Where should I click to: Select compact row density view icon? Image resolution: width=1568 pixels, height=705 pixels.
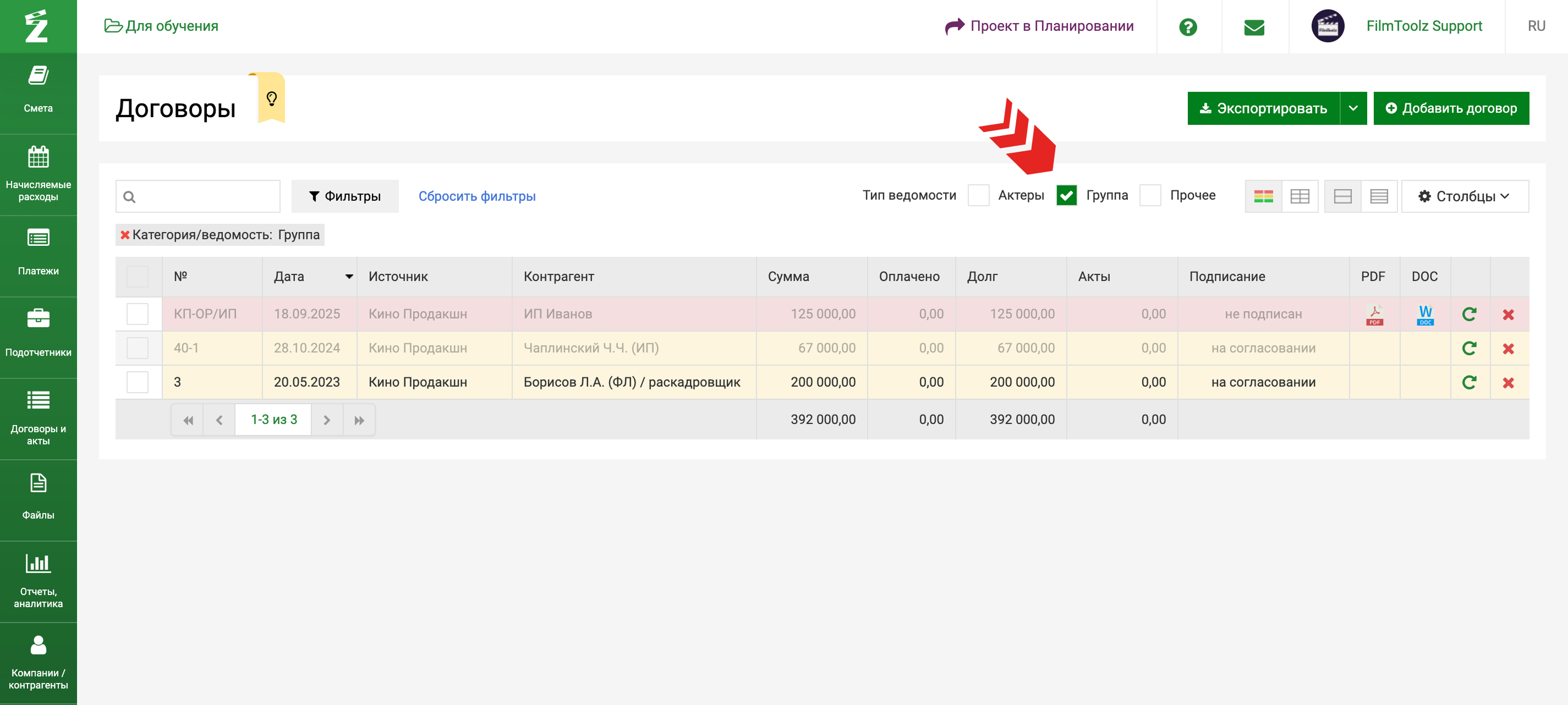pyautogui.click(x=1379, y=196)
